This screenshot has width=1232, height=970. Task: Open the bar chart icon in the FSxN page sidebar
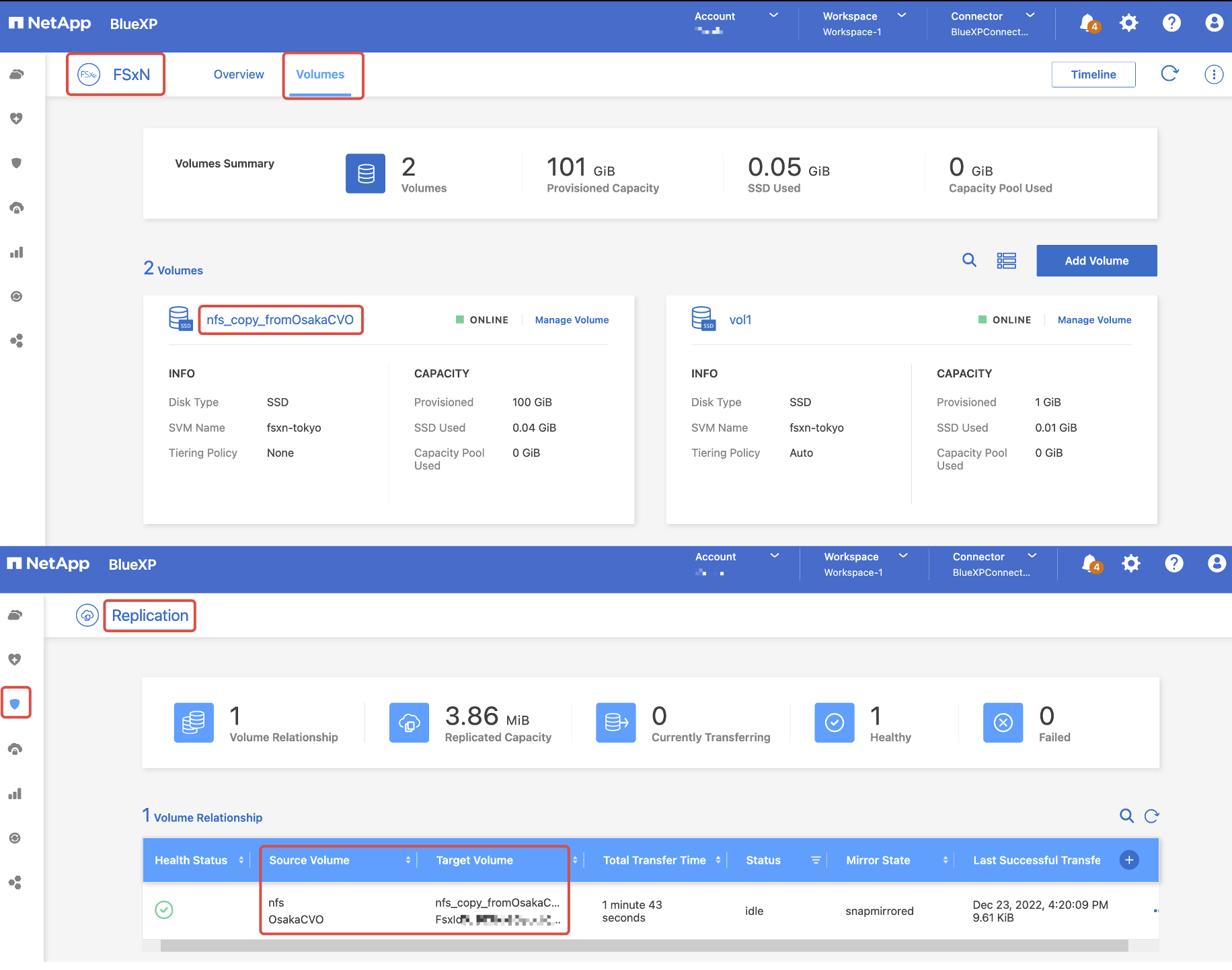point(17,252)
